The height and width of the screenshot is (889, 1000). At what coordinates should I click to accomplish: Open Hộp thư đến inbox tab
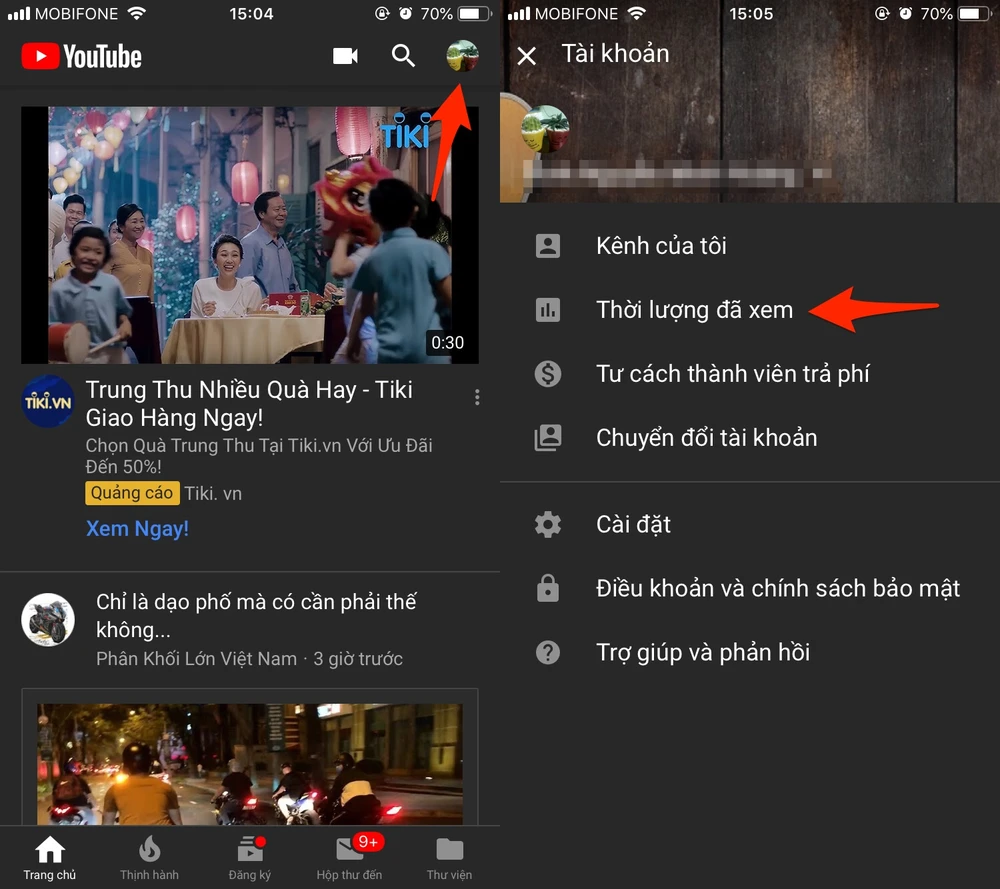tap(350, 859)
